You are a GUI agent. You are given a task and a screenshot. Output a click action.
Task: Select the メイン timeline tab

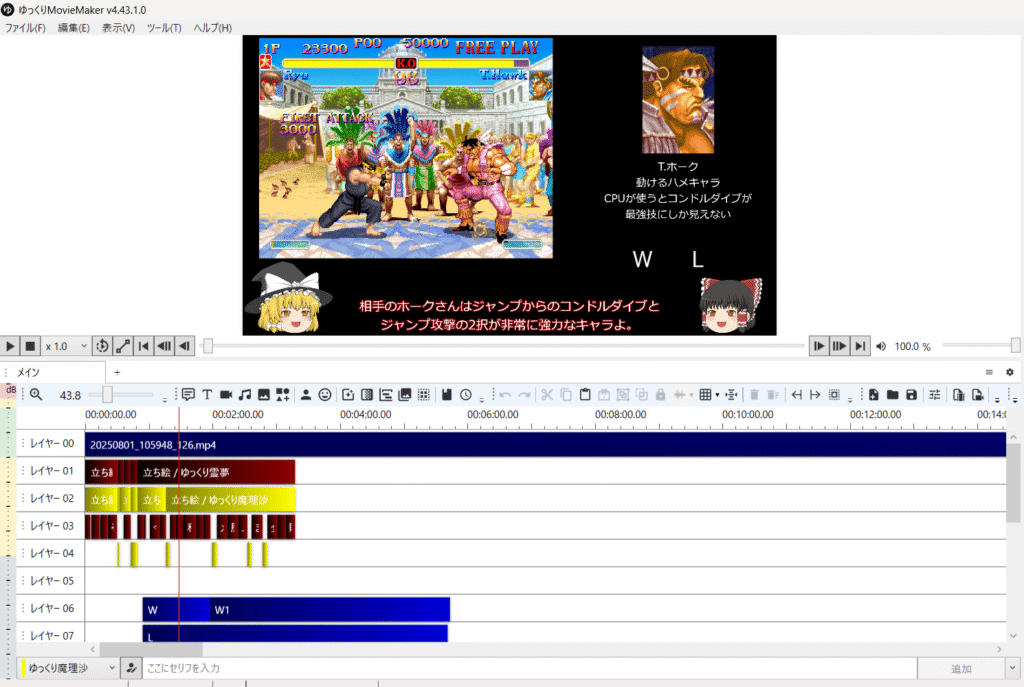[55, 372]
